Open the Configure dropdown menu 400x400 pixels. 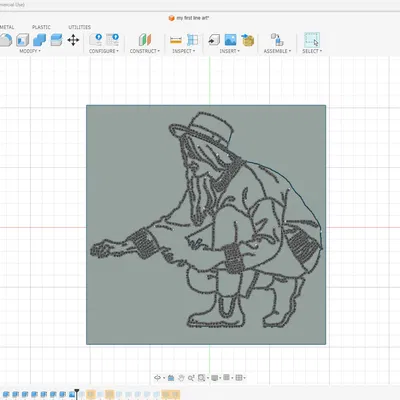[x=104, y=51]
